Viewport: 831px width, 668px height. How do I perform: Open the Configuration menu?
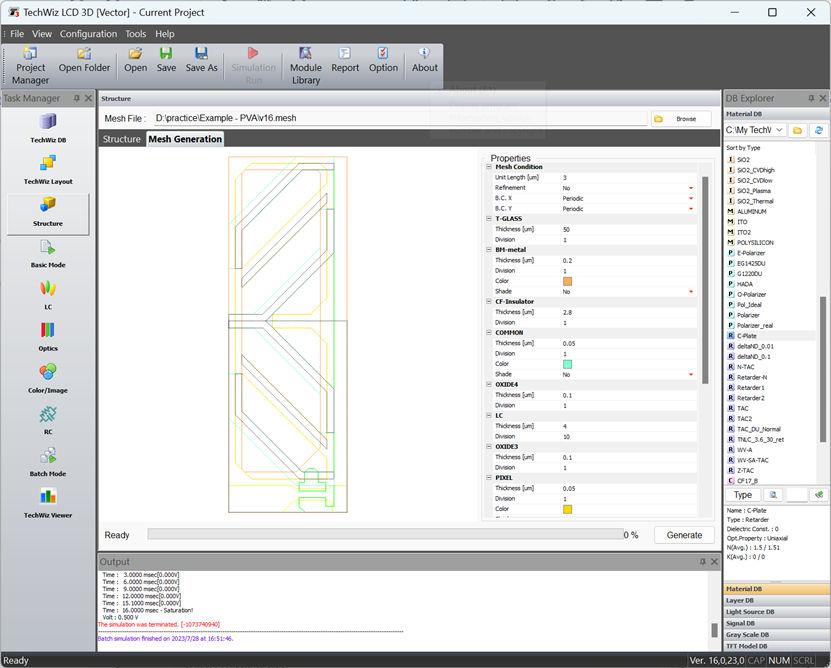click(x=88, y=34)
